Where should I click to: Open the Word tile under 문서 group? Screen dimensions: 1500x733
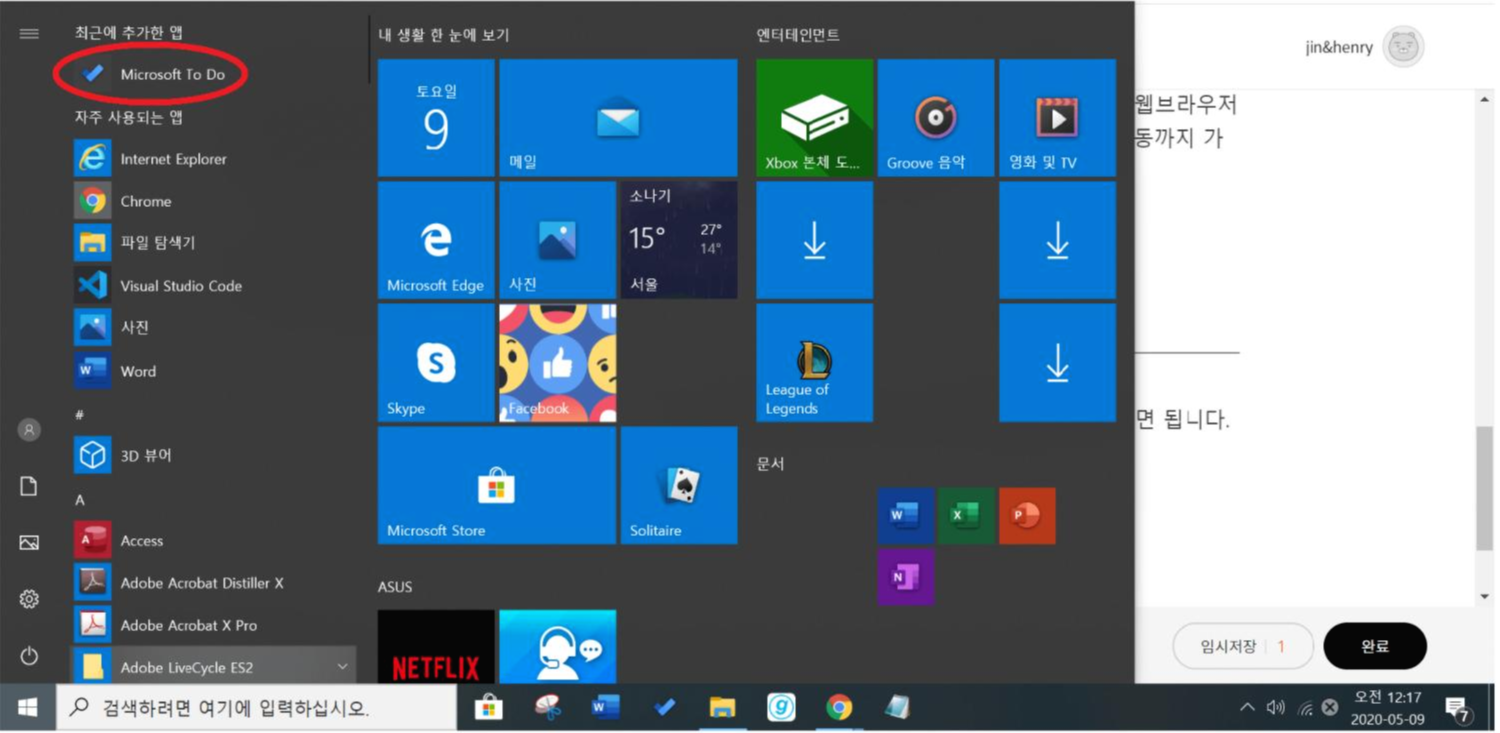pyautogui.click(x=906, y=516)
